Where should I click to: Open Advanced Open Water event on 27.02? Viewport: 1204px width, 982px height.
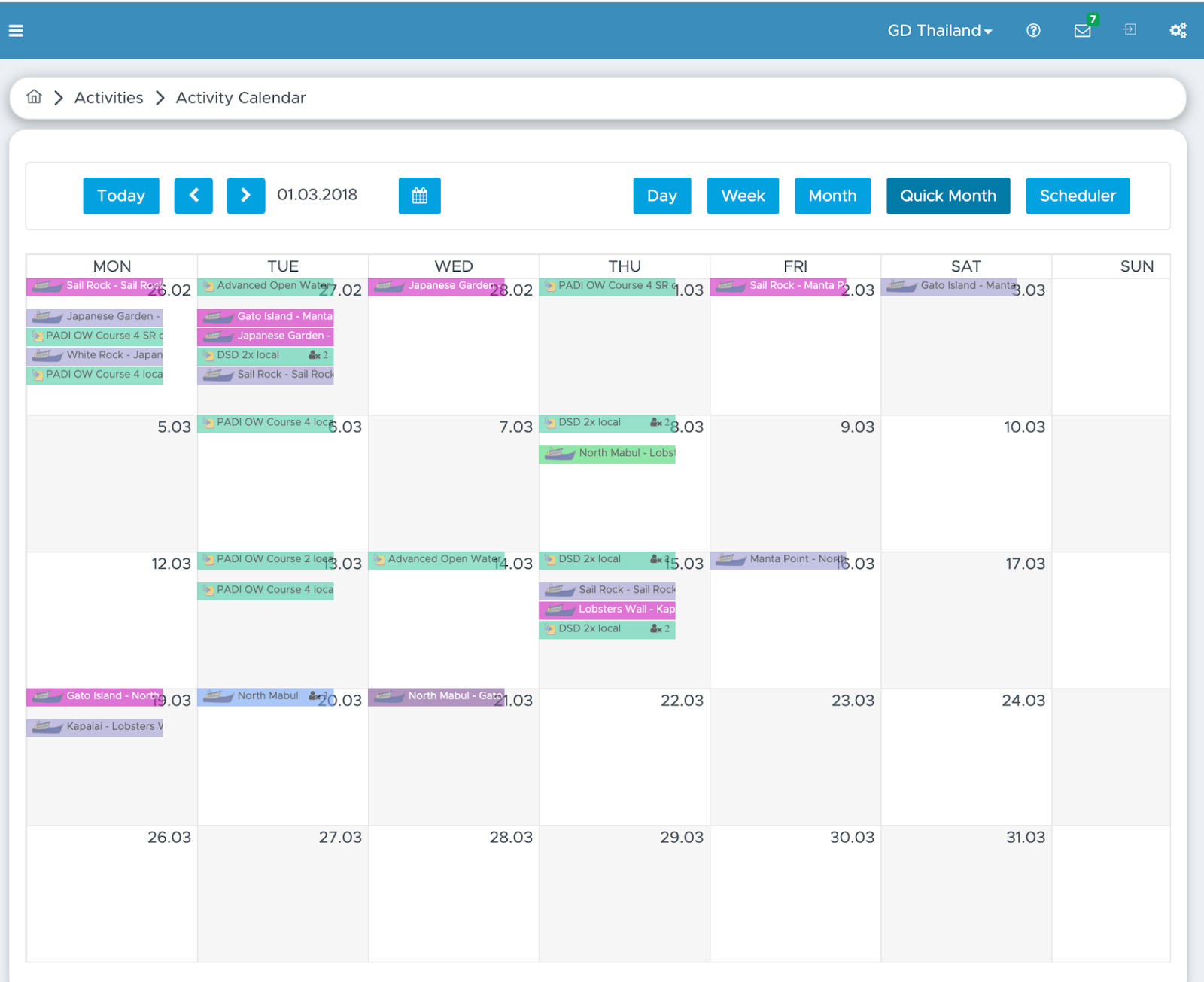tap(266, 286)
